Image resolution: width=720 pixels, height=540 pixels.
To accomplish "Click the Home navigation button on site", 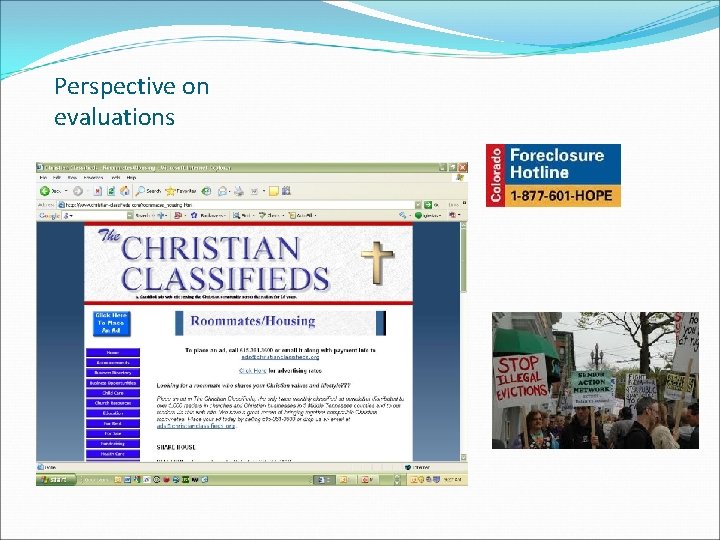I will (x=113, y=353).
